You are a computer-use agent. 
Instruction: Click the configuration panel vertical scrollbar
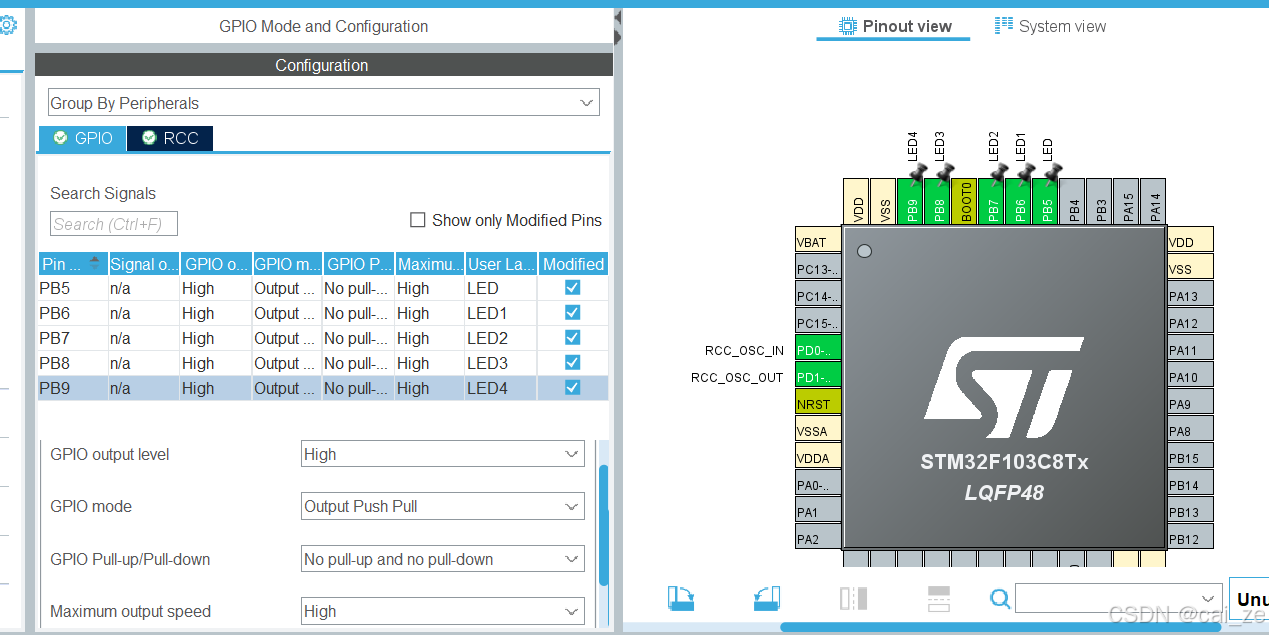pyautogui.click(x=603, y=524)
